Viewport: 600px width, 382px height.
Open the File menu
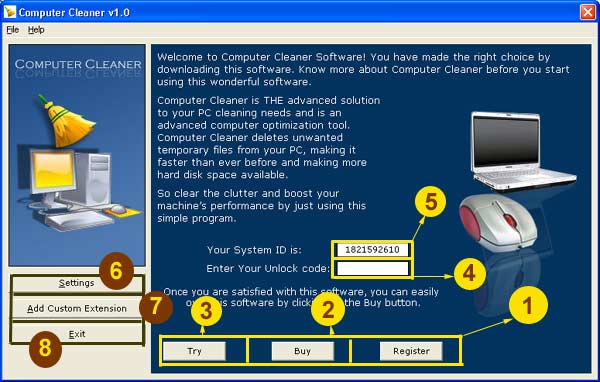(x=12, y=30)
